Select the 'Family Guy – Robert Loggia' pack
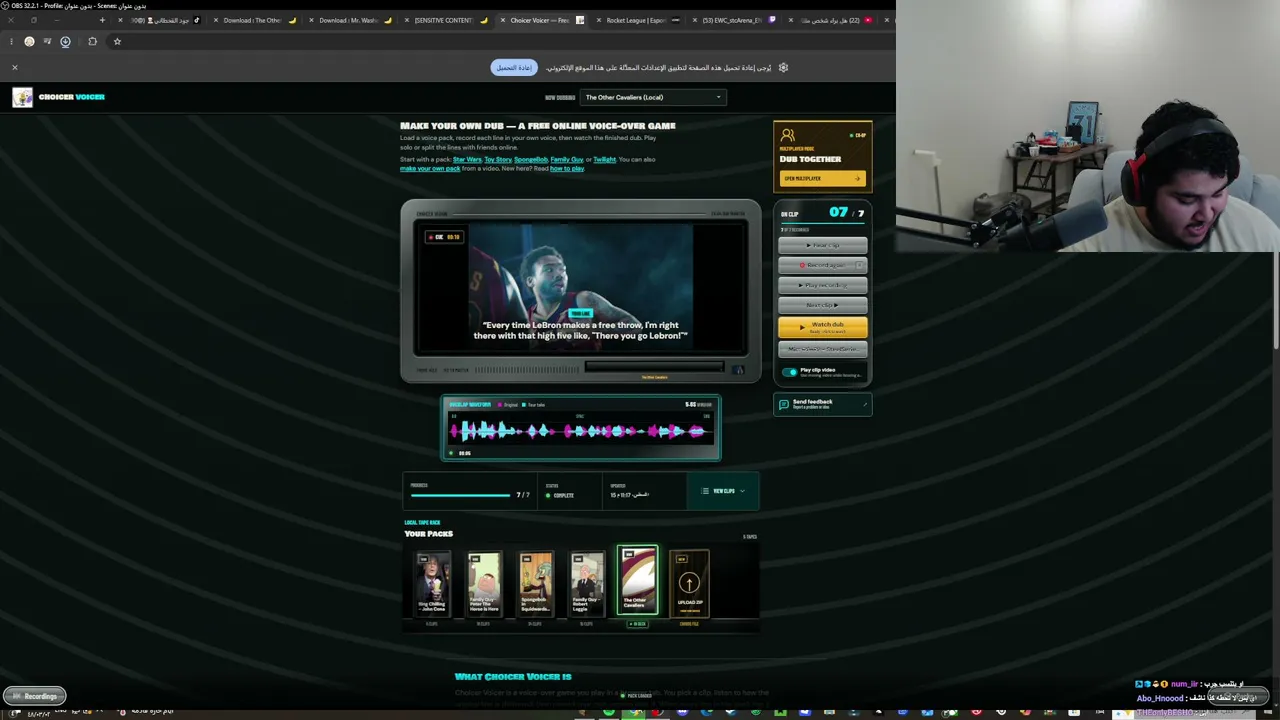Image resolution: width=1280 pixels, height=720 pixels. [x=587, y=584]
